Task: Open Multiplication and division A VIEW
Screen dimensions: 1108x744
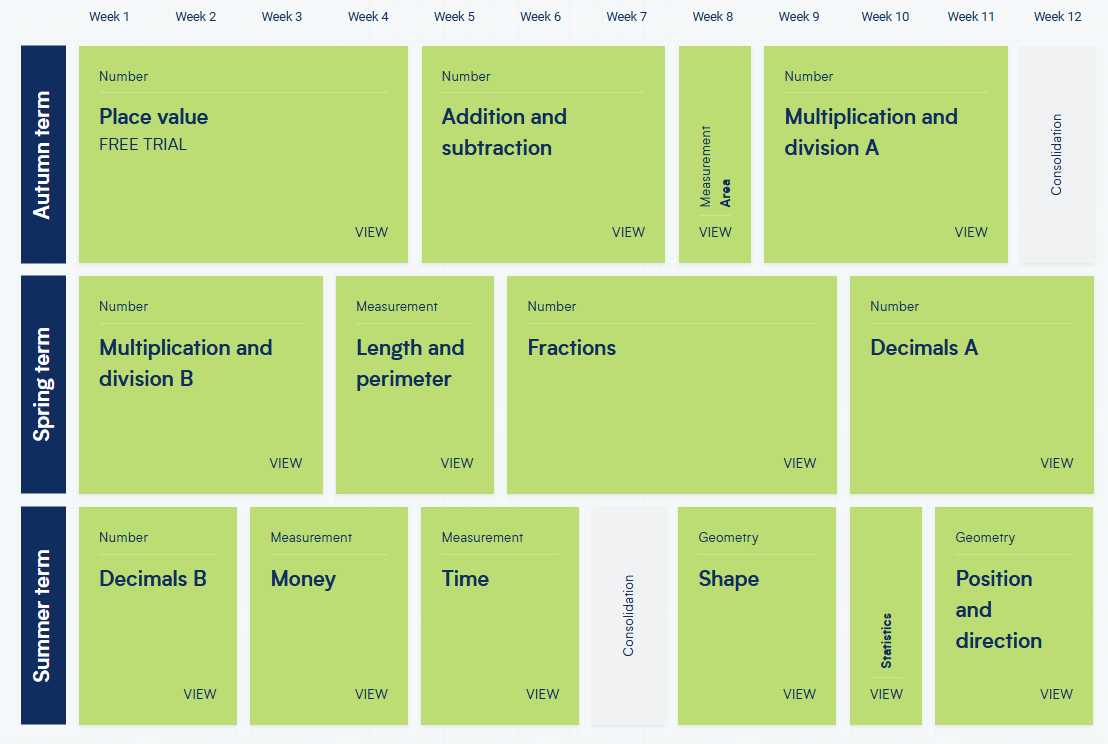Action: [x=971, y=232]
